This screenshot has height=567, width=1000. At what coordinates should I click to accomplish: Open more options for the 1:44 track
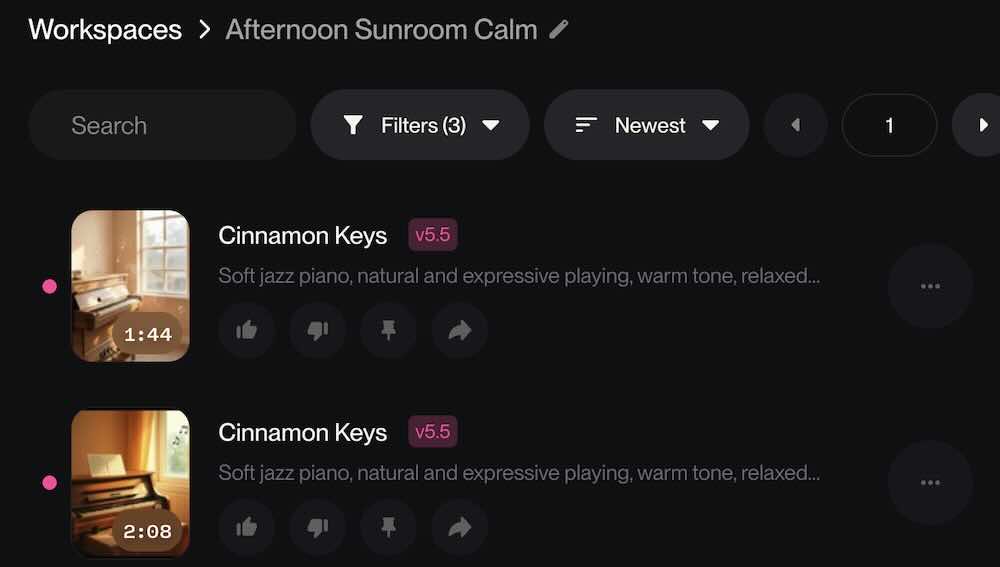(x=930, y=286)
